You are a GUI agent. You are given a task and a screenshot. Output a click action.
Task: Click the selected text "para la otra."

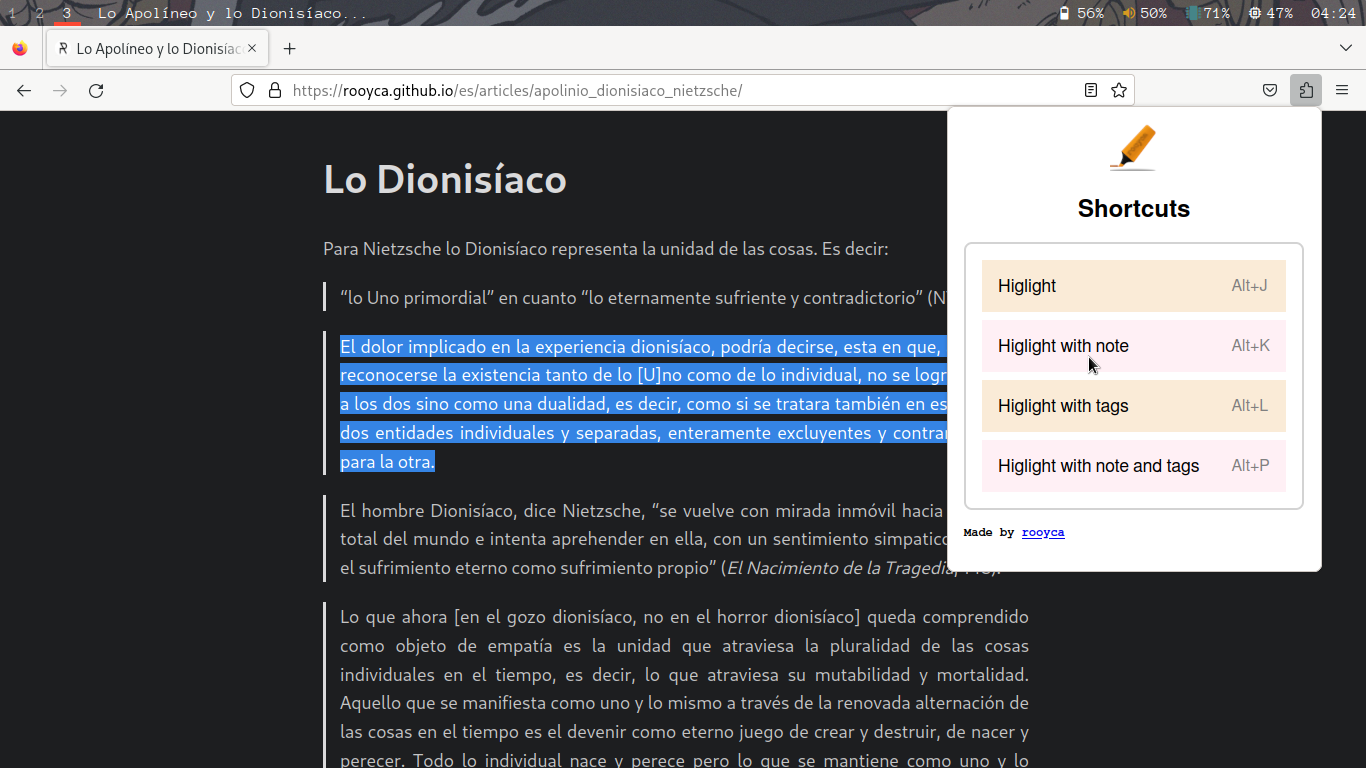click(387, 462)
